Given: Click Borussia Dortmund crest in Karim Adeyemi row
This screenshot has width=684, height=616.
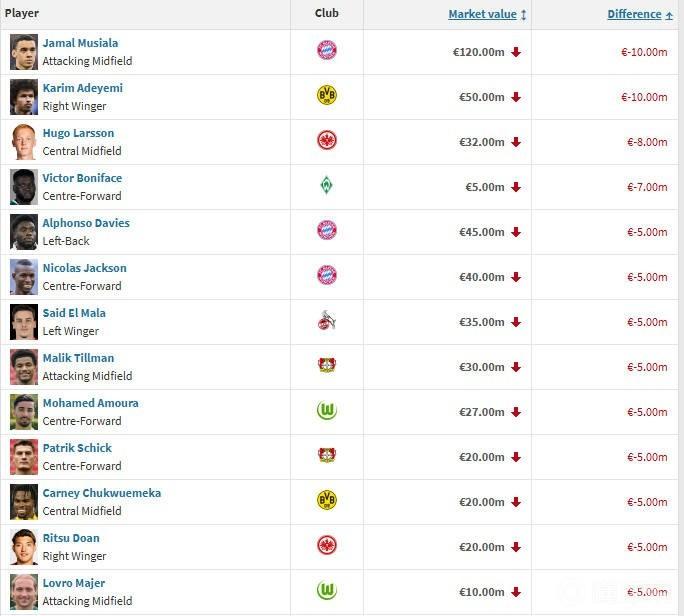Looking at the screenshot, I should [x=326, y=96].
